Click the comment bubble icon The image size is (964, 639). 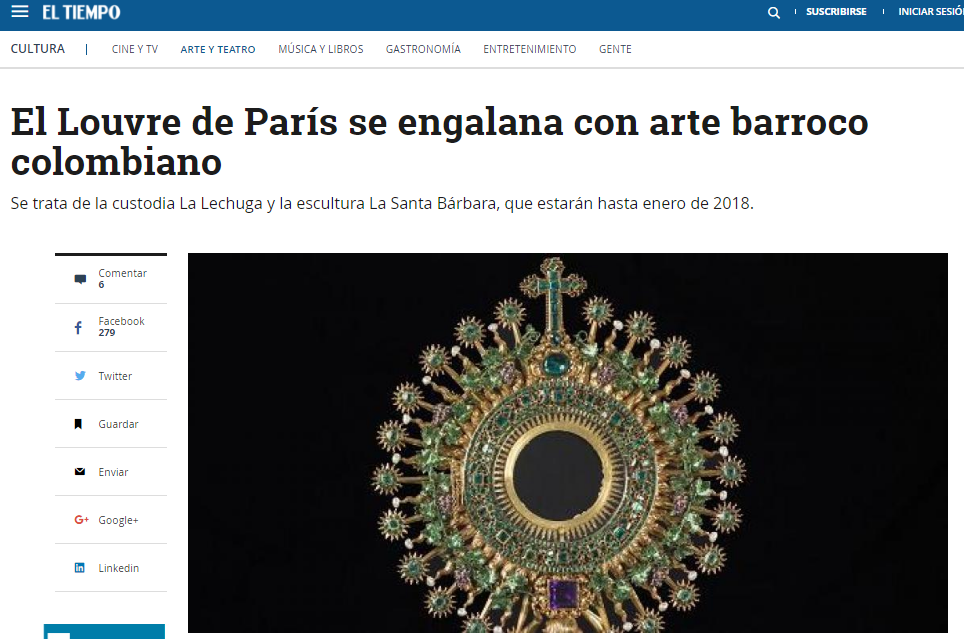pyautogui.click(x=80, y=279)
